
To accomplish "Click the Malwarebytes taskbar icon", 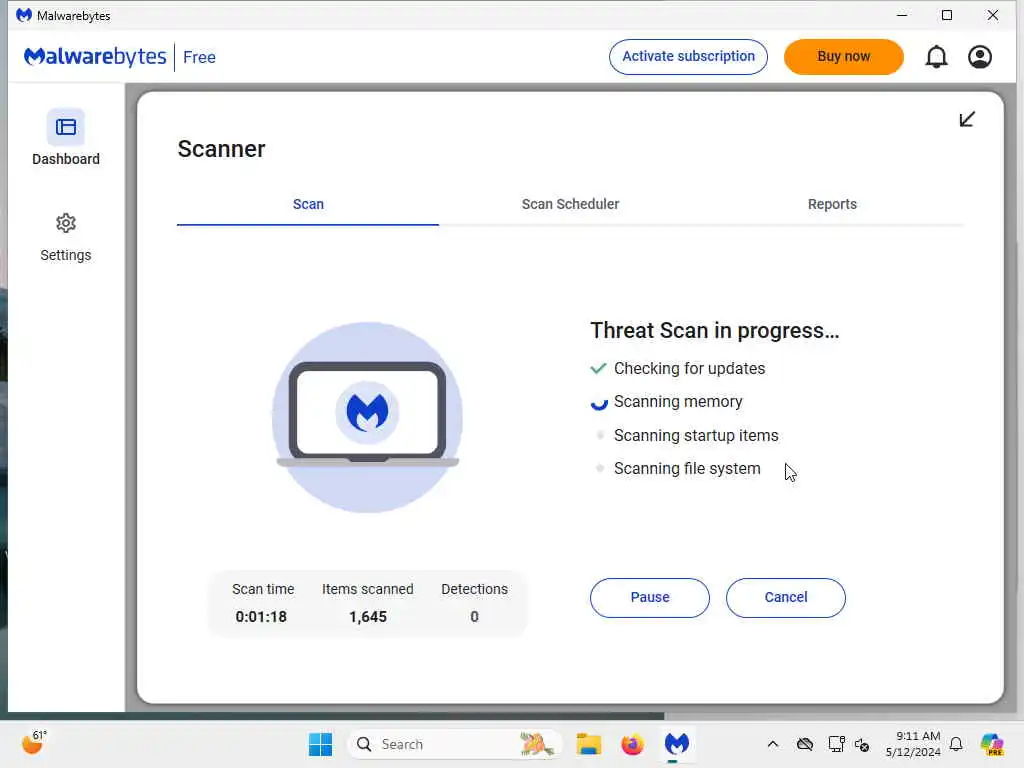I will click(x=677, y=744).
